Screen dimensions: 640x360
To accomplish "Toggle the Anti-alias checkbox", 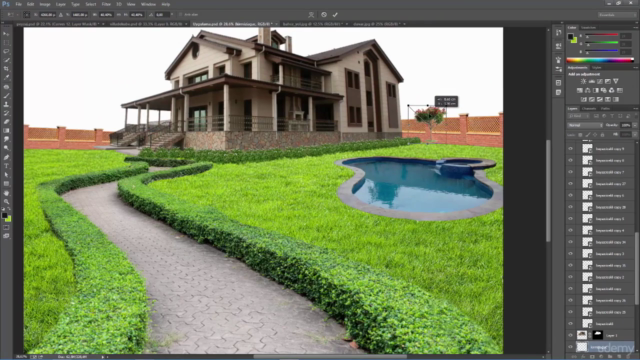I will pyautogui.click(x=181, y=15).
